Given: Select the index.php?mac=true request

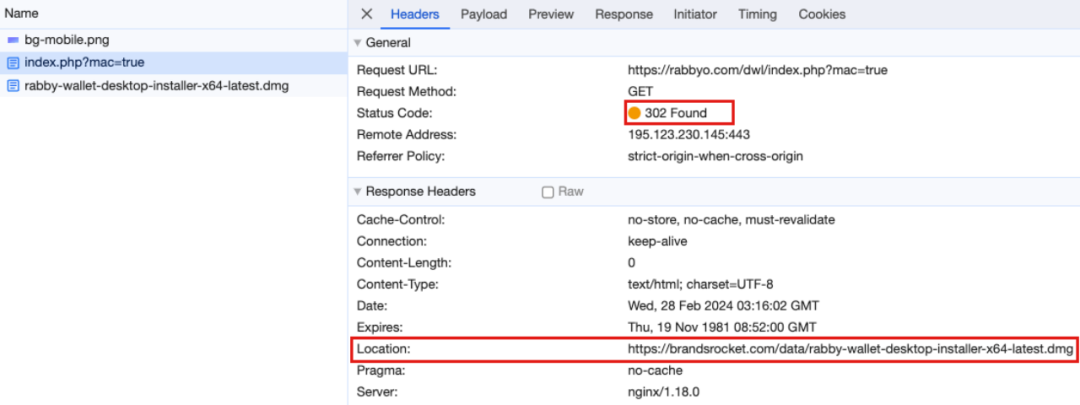Looking at the screenshot, I should pyautogui.click(x=174, y=63).
